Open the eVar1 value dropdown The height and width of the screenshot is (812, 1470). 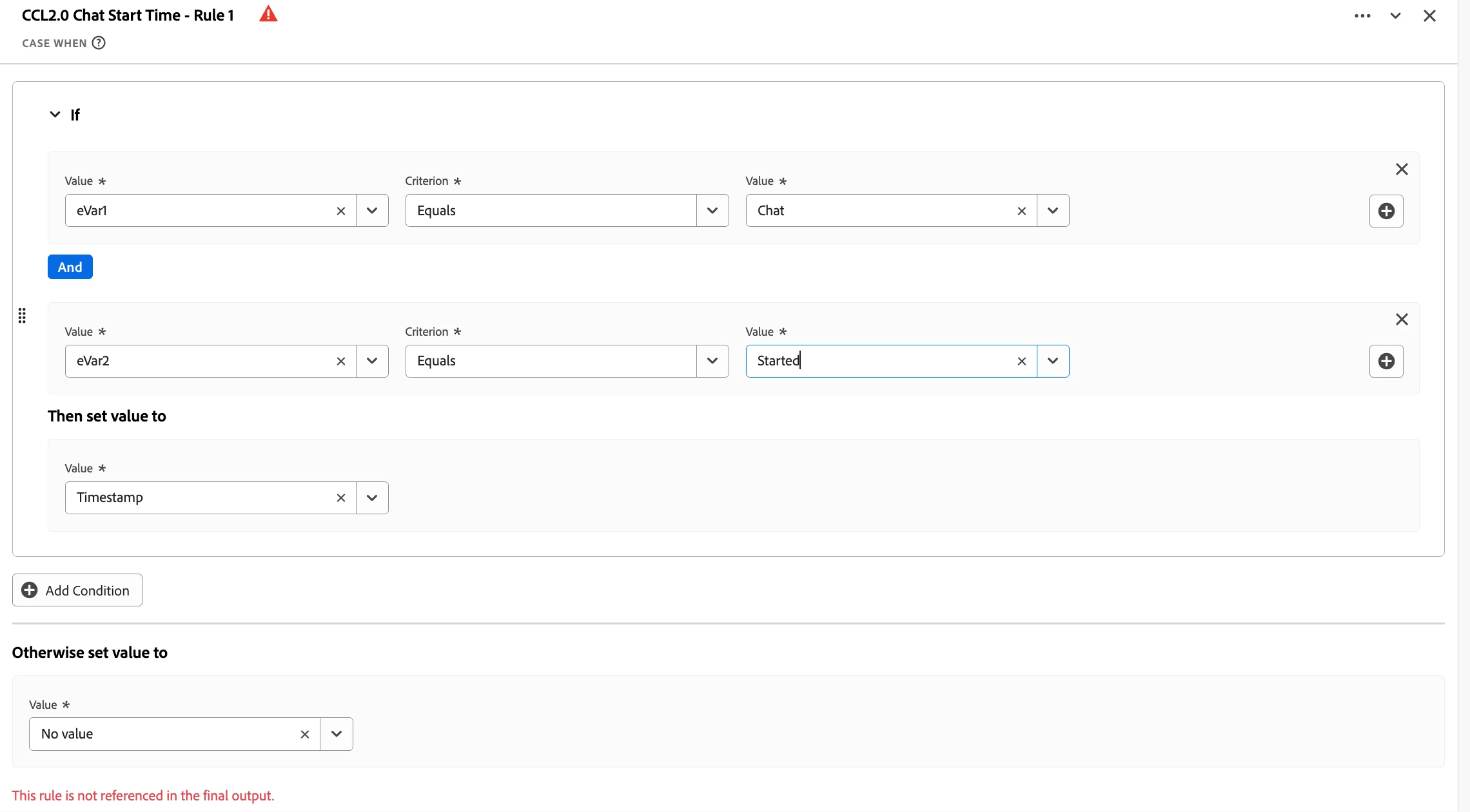pyautogui.click(x=372, y=211)
